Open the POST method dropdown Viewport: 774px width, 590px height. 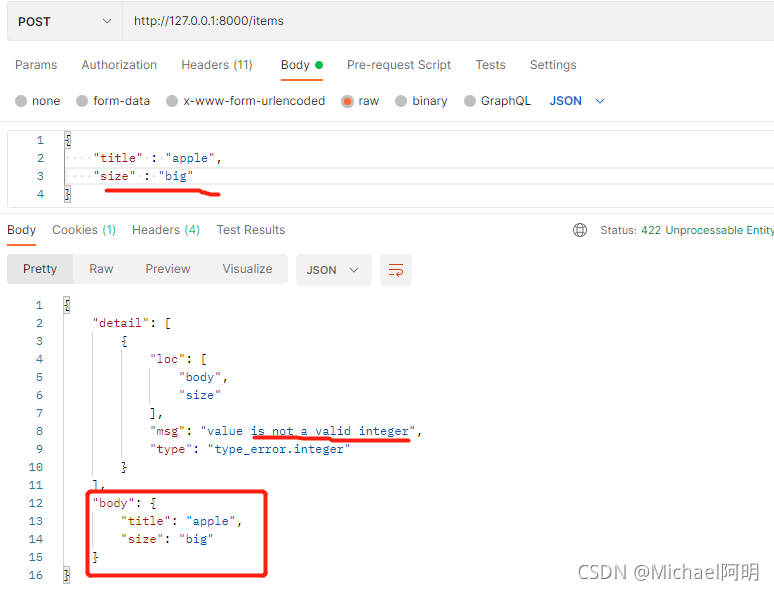point(65,21)
